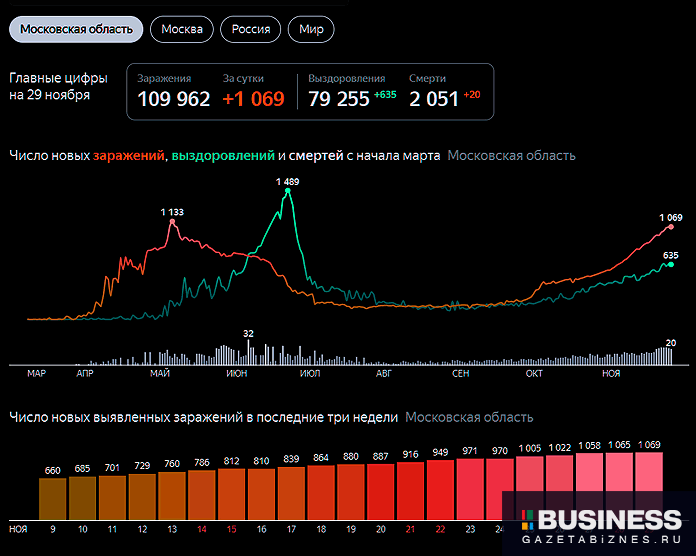Open the Мир tab

pos(310,29)
